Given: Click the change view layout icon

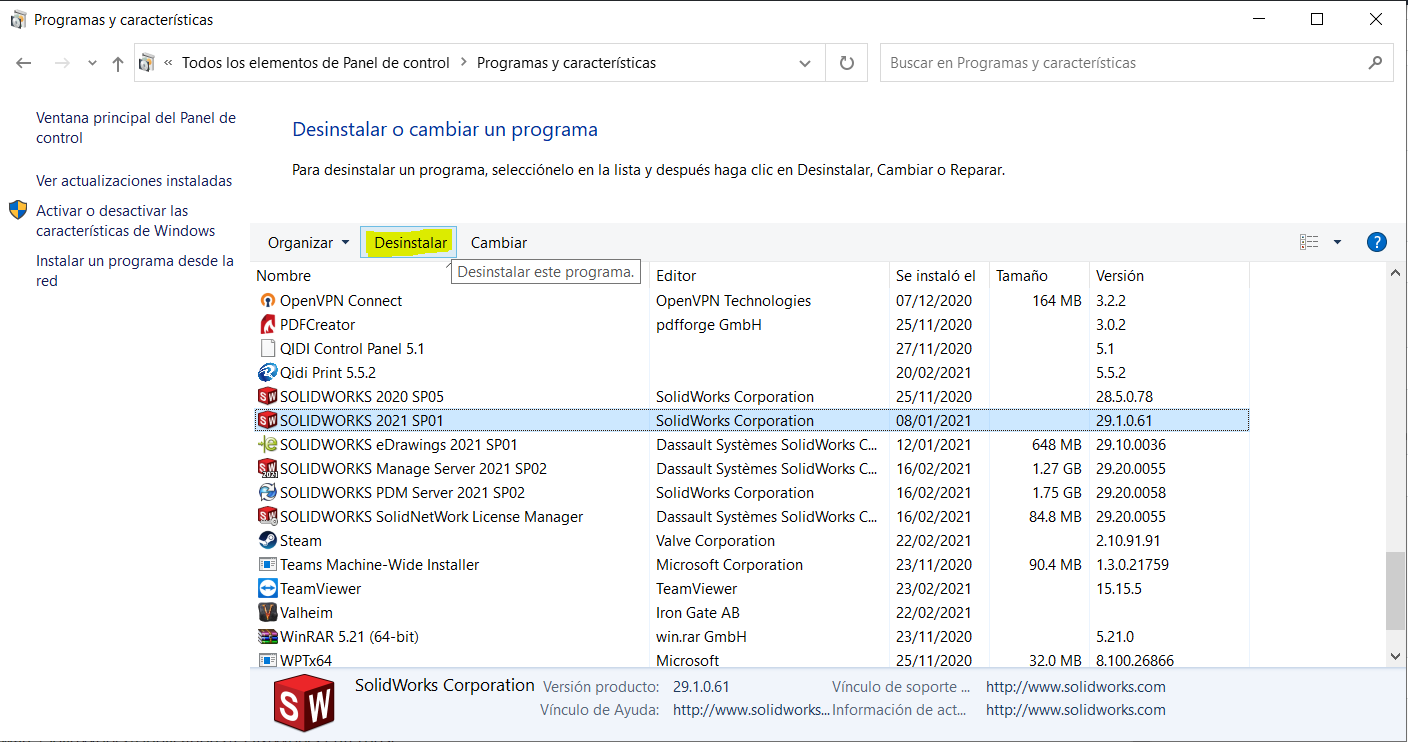Looking at the screenshot, I should 1309,242.
